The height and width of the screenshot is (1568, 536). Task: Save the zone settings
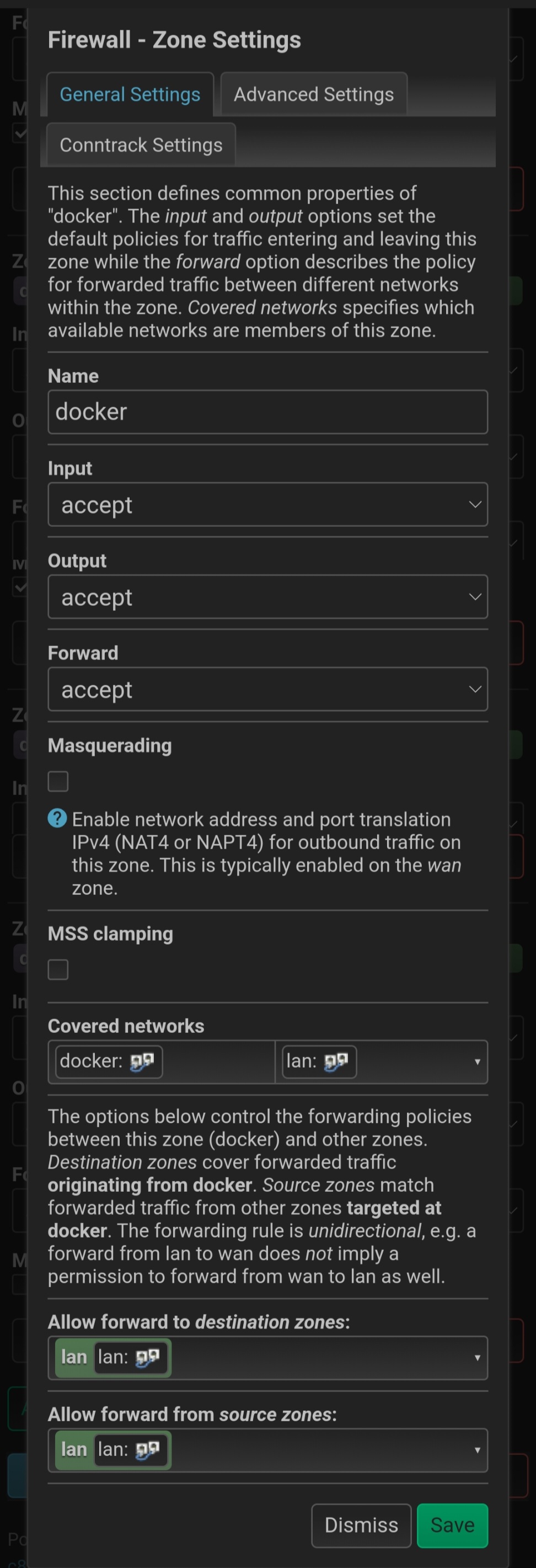[x=453, y=1525]
